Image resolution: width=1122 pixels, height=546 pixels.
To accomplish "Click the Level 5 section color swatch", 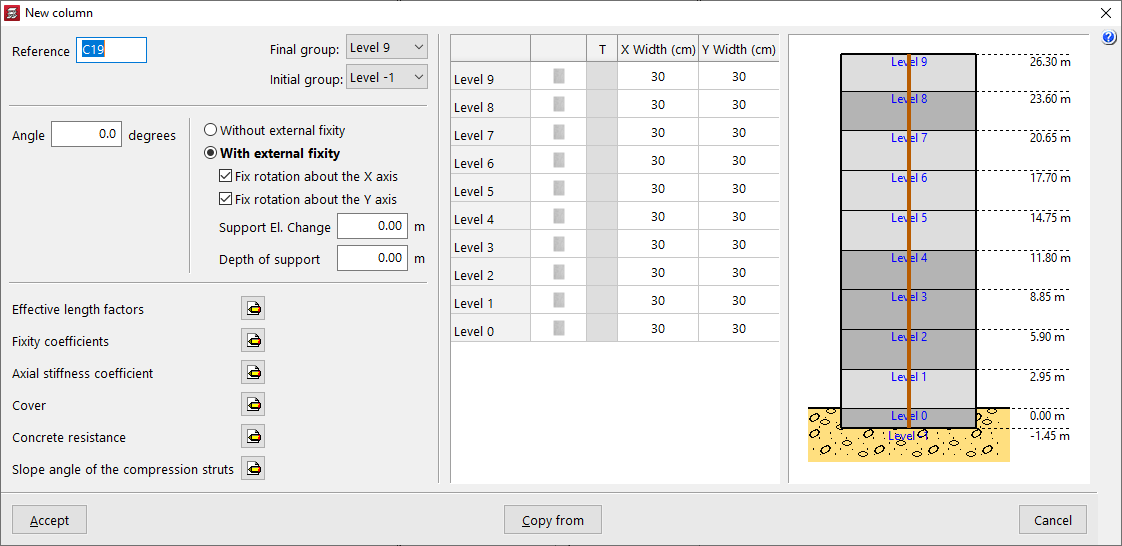I will tap(559, 188).
